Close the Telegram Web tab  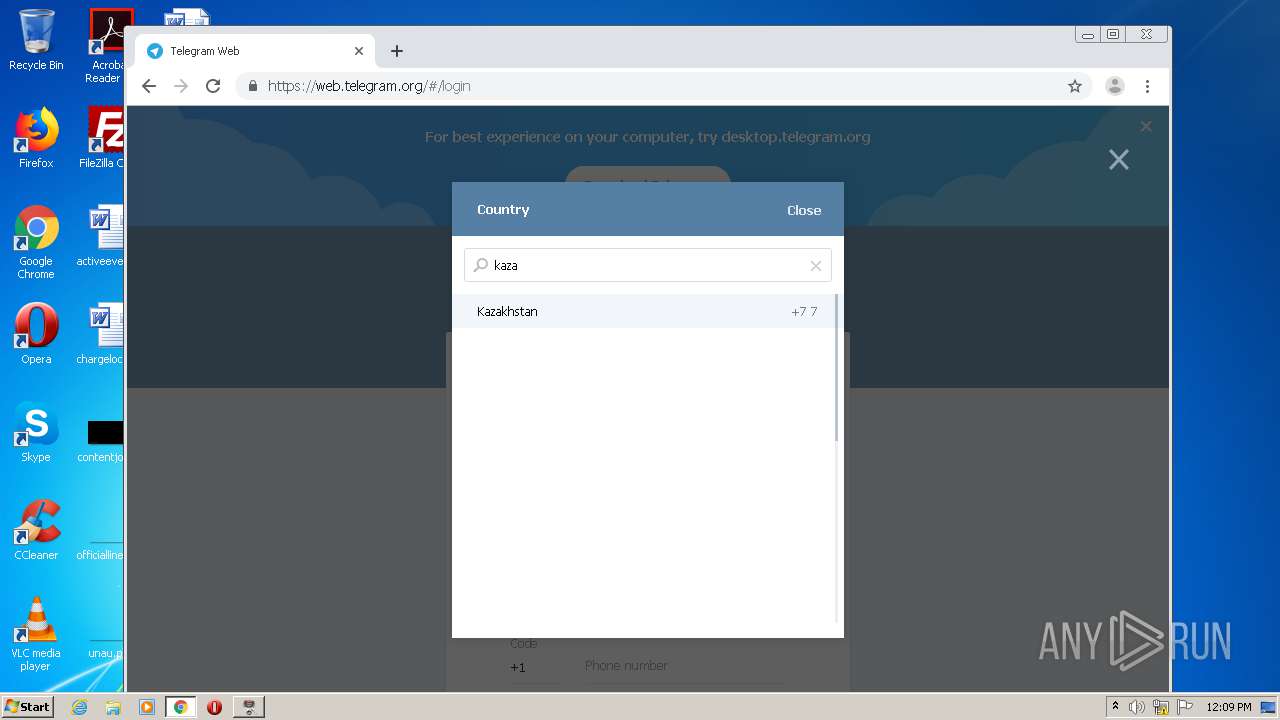click(x=359, y=51)
